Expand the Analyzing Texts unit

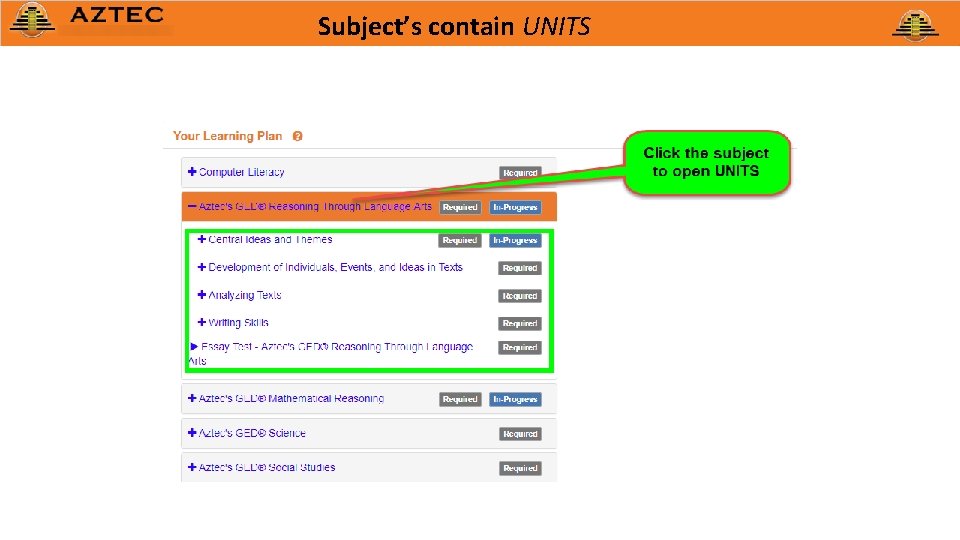201,295
